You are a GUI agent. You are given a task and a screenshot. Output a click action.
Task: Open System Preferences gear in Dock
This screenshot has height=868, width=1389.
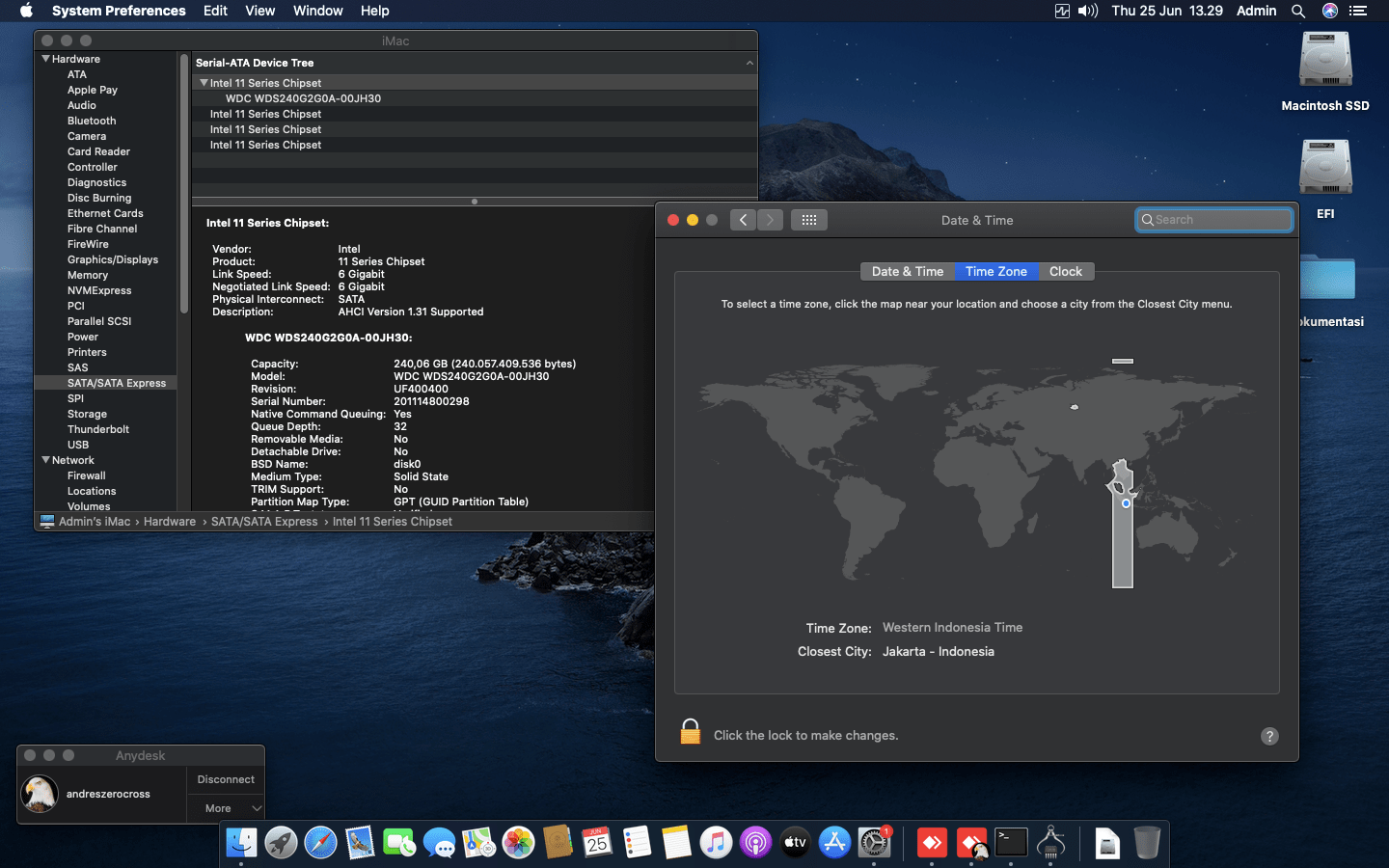click(x=874, y=843)
